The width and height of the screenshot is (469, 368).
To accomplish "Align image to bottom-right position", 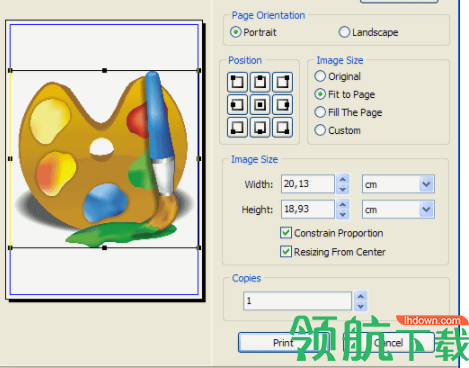I will tap(283, 127).
